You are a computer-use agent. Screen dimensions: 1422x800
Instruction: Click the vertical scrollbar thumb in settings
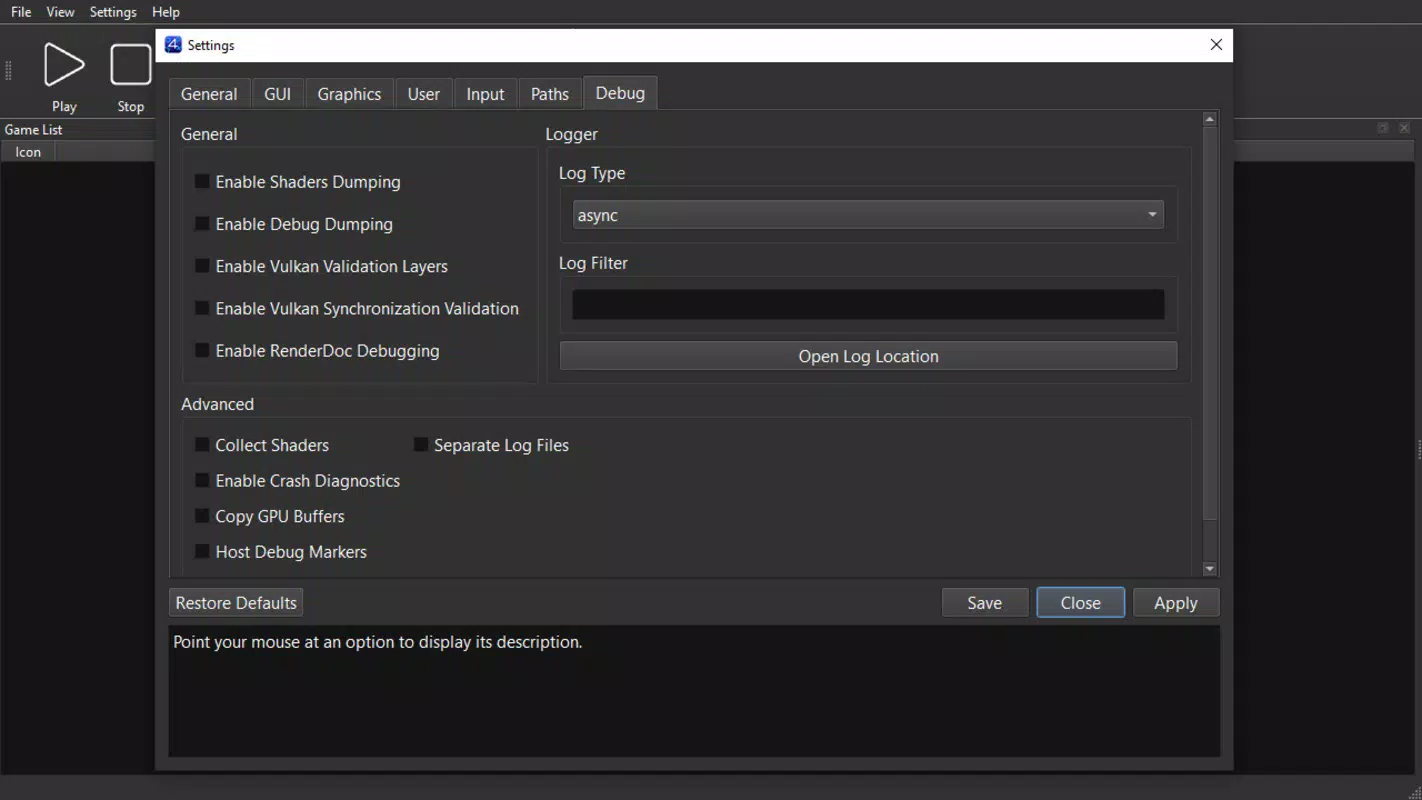[x=1210, y=323]
